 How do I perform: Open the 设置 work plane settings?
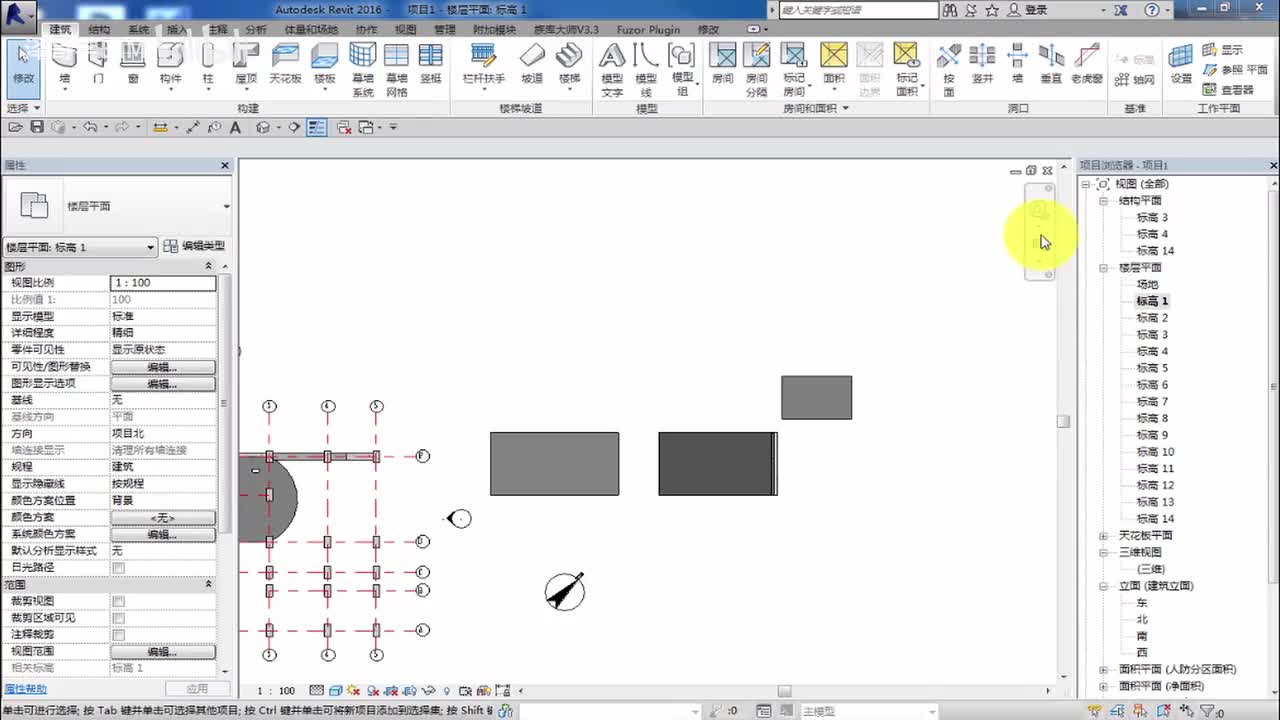pyautogui.click(x=1182, y=63)
